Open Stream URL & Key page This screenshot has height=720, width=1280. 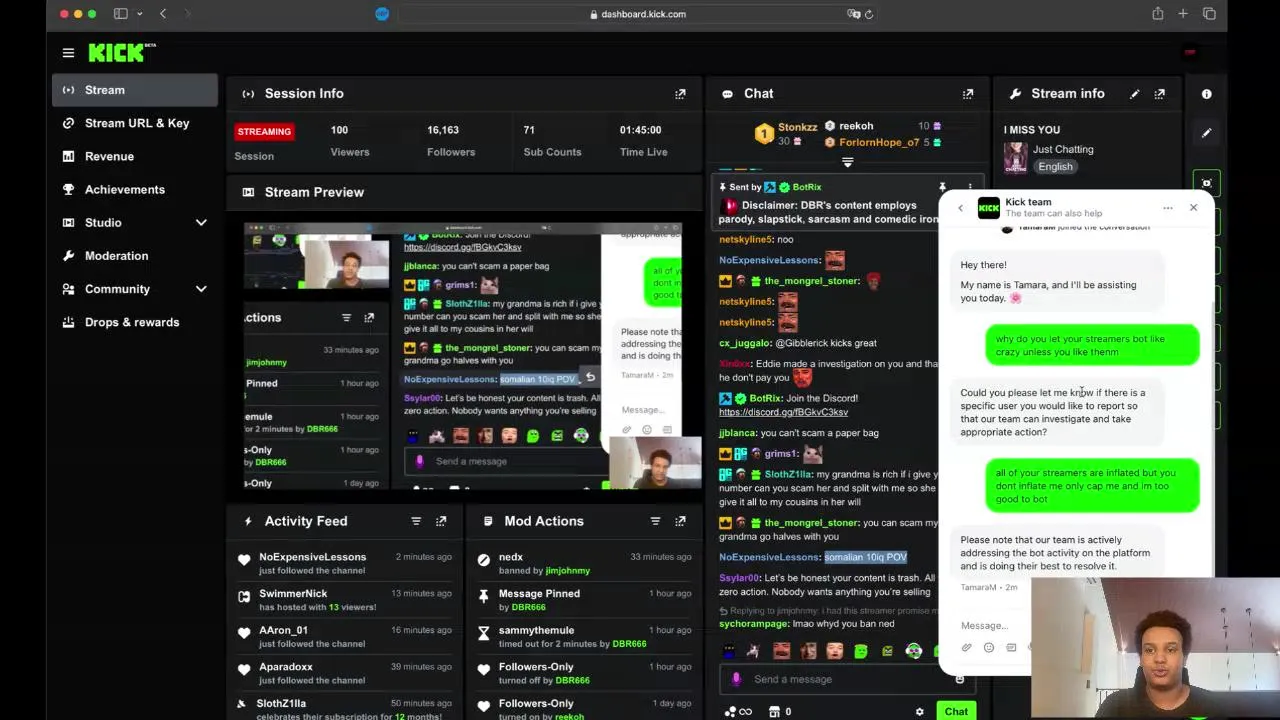135,123
